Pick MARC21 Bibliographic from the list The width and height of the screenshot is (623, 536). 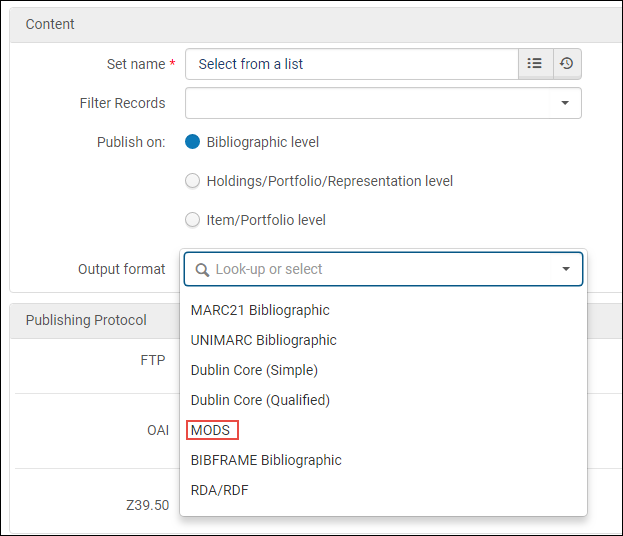click(x=260, y=310)
